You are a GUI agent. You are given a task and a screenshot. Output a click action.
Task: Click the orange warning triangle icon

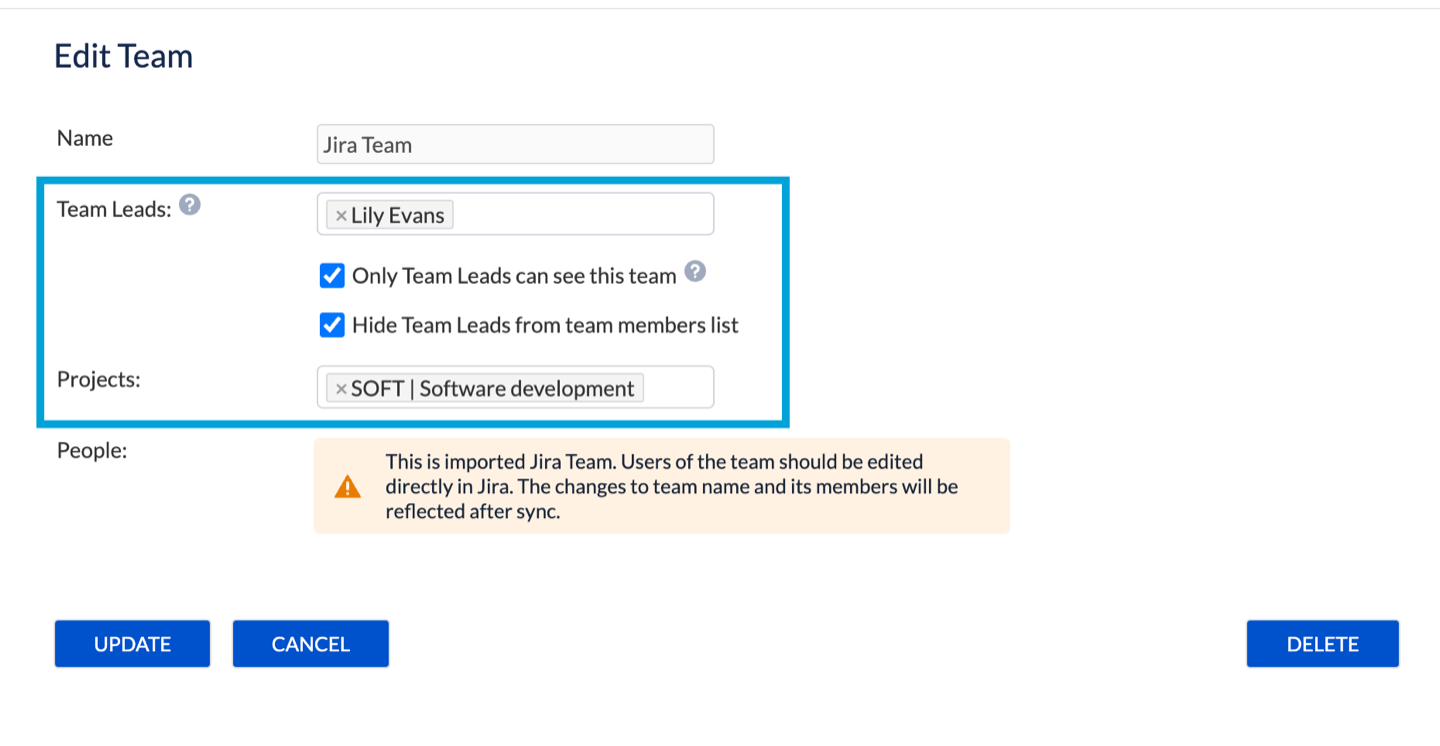pyautogui.click(x=348, y=487)
